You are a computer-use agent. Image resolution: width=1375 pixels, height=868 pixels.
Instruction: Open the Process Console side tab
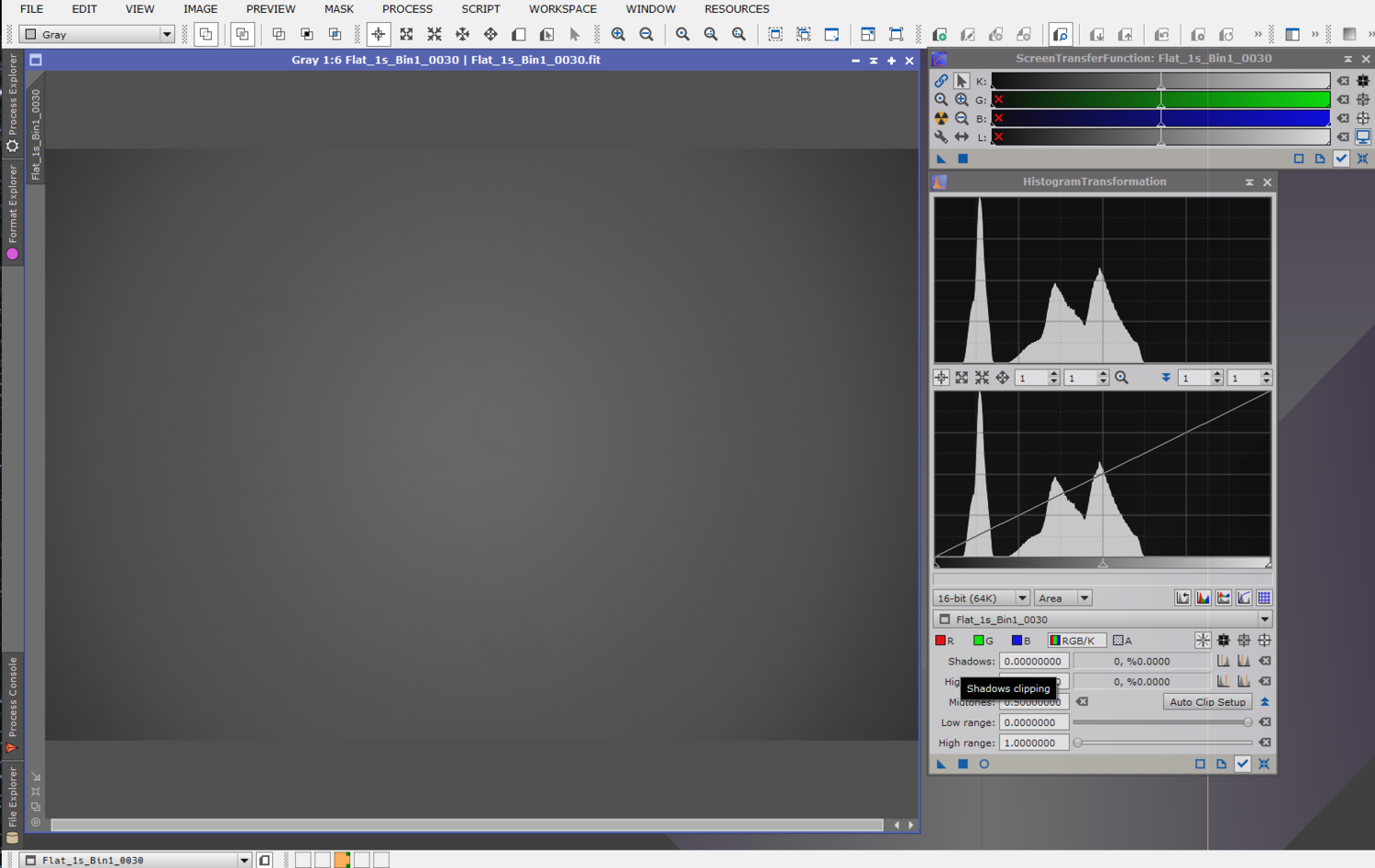tap(12, 706)
